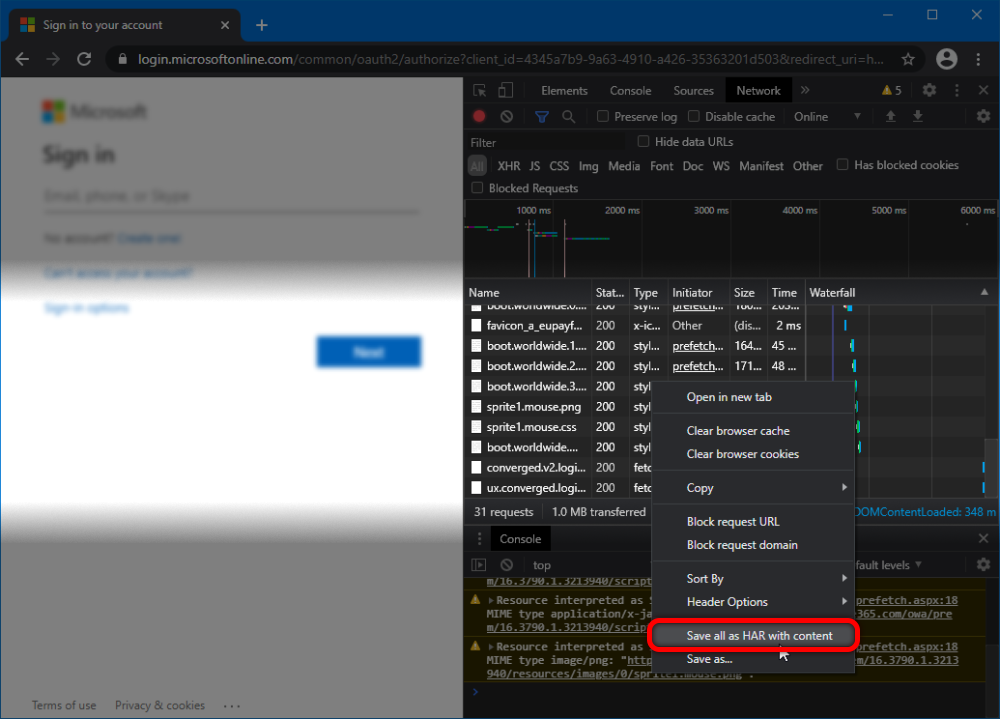Clear the network log

click(x=506, y=116)
